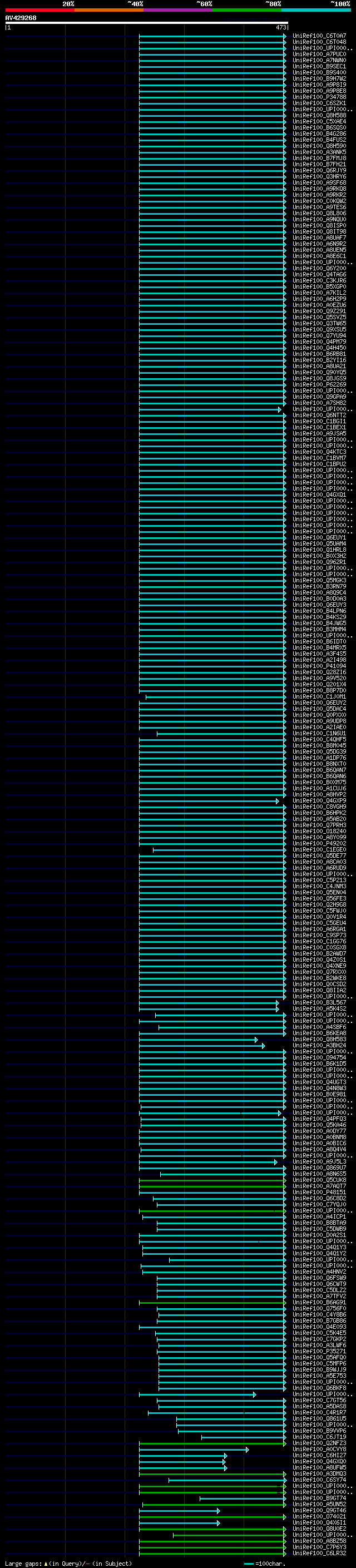356x1568 pixels.
Task: Click hit label UniRef100_A9RKQ8
Action: point(319,189)
